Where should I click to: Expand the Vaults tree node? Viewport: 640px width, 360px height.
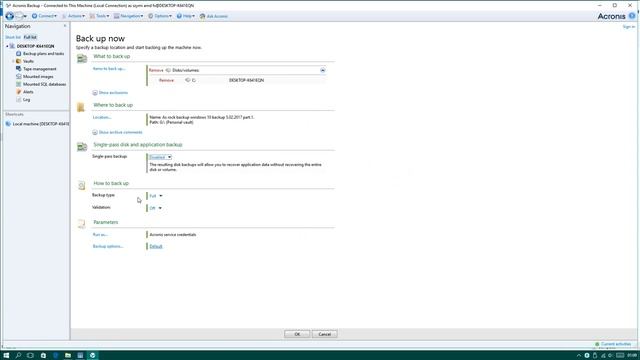(x=13, y=61)
